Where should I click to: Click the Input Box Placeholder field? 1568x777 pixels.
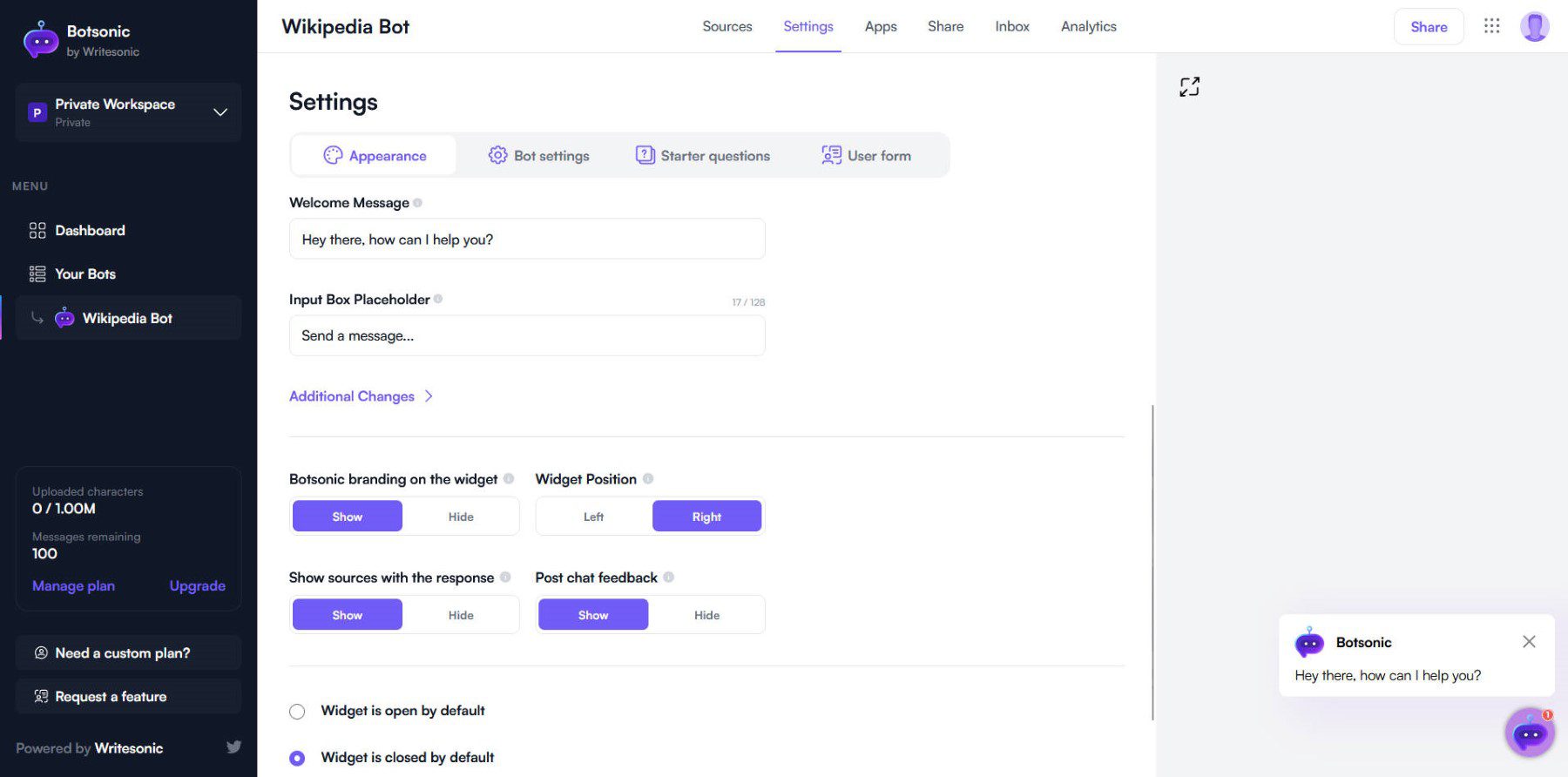[x=527, y=335]
